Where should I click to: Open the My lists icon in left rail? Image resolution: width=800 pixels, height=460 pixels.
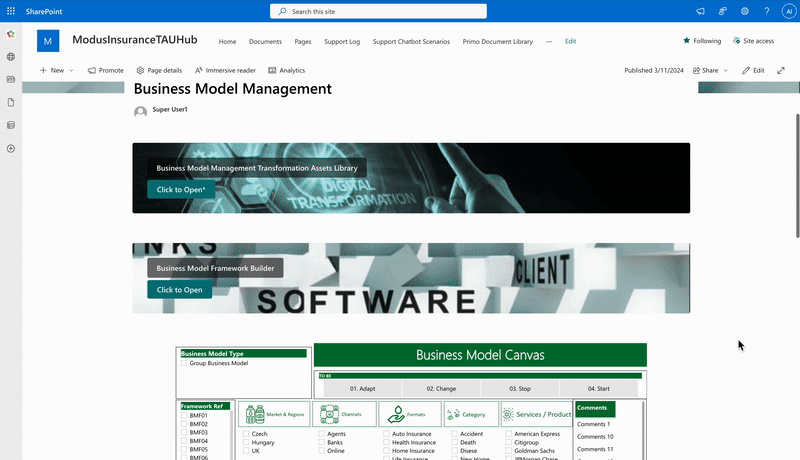pyautogui.click(x=11, y=125)
